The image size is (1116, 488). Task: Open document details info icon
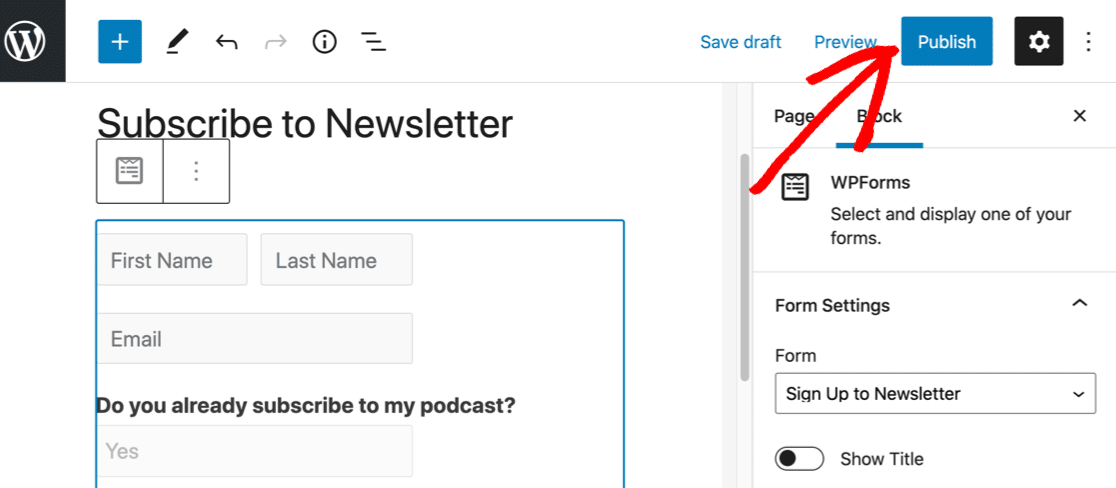tap(324, 42)
